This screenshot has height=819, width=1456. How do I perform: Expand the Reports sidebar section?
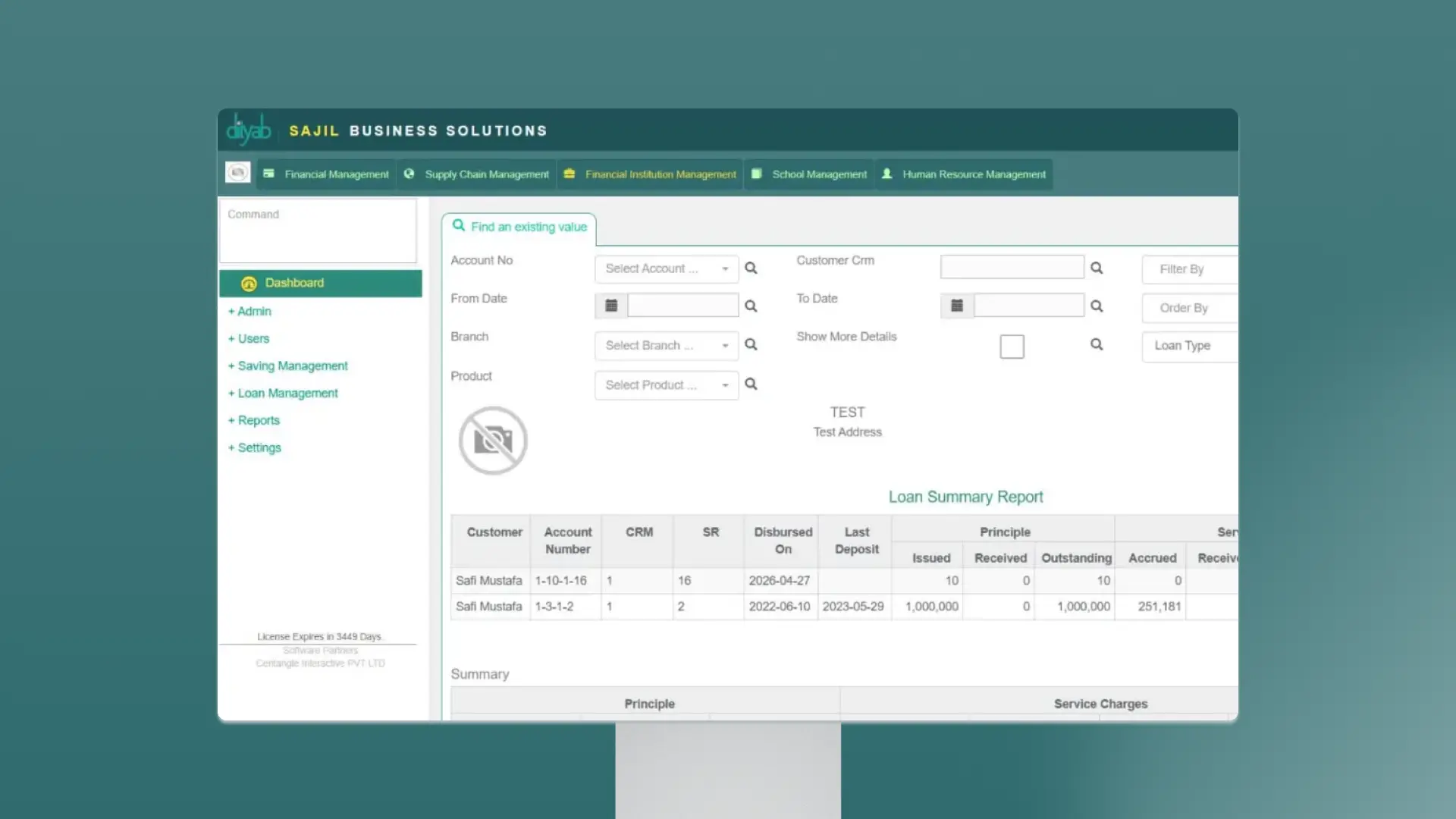click(253, 420)
